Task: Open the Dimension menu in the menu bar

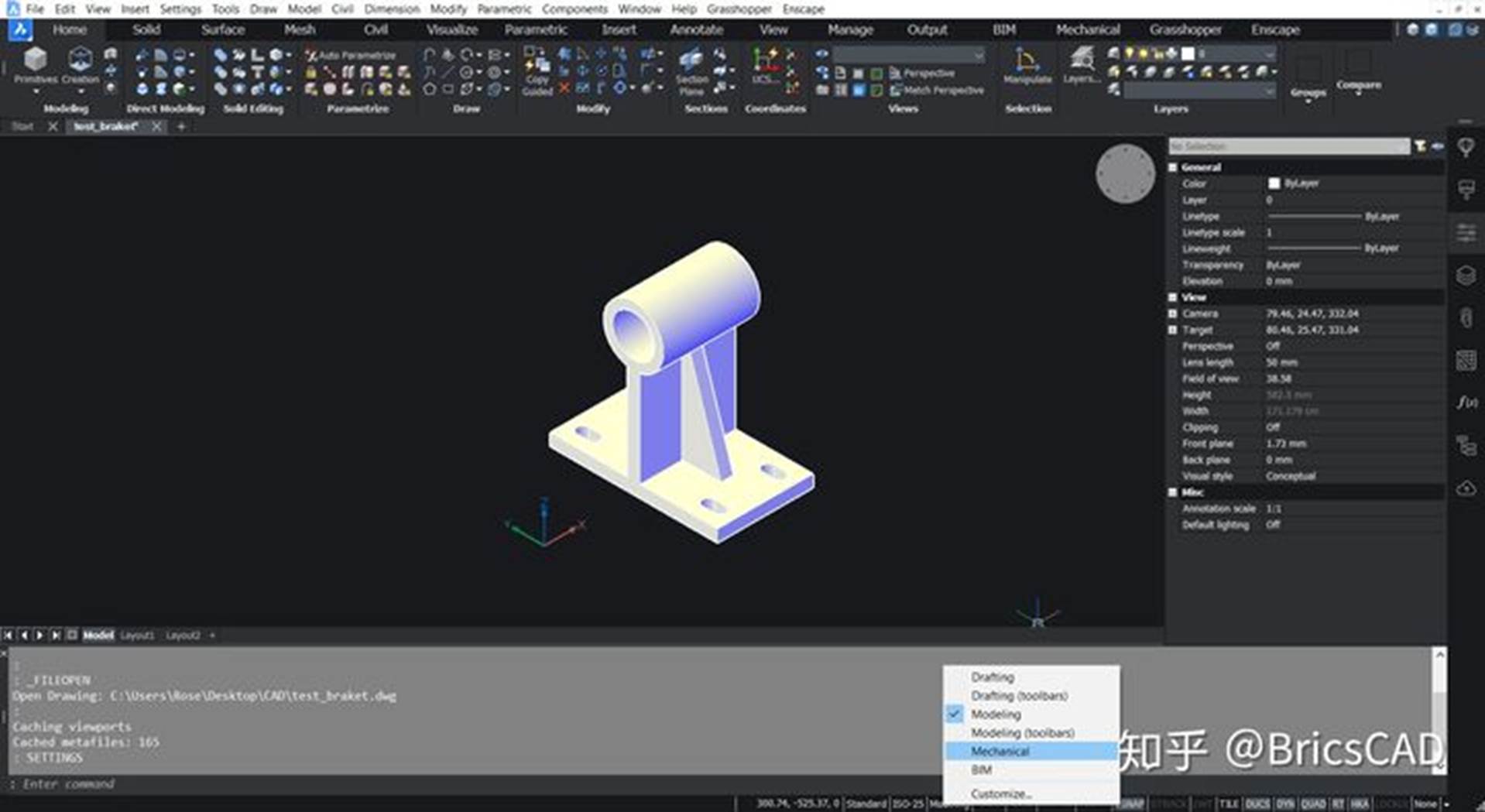Action: 392,9
